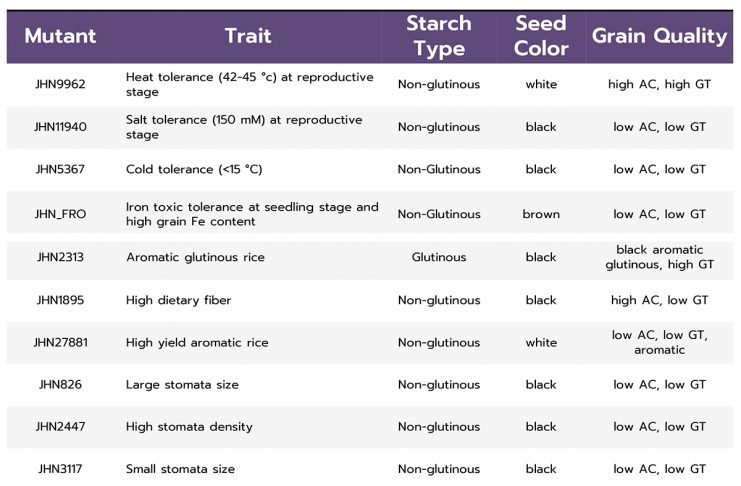741x486 pixels.
Task: Select the JHN5367 mutant cell
Action: [60, 169]
